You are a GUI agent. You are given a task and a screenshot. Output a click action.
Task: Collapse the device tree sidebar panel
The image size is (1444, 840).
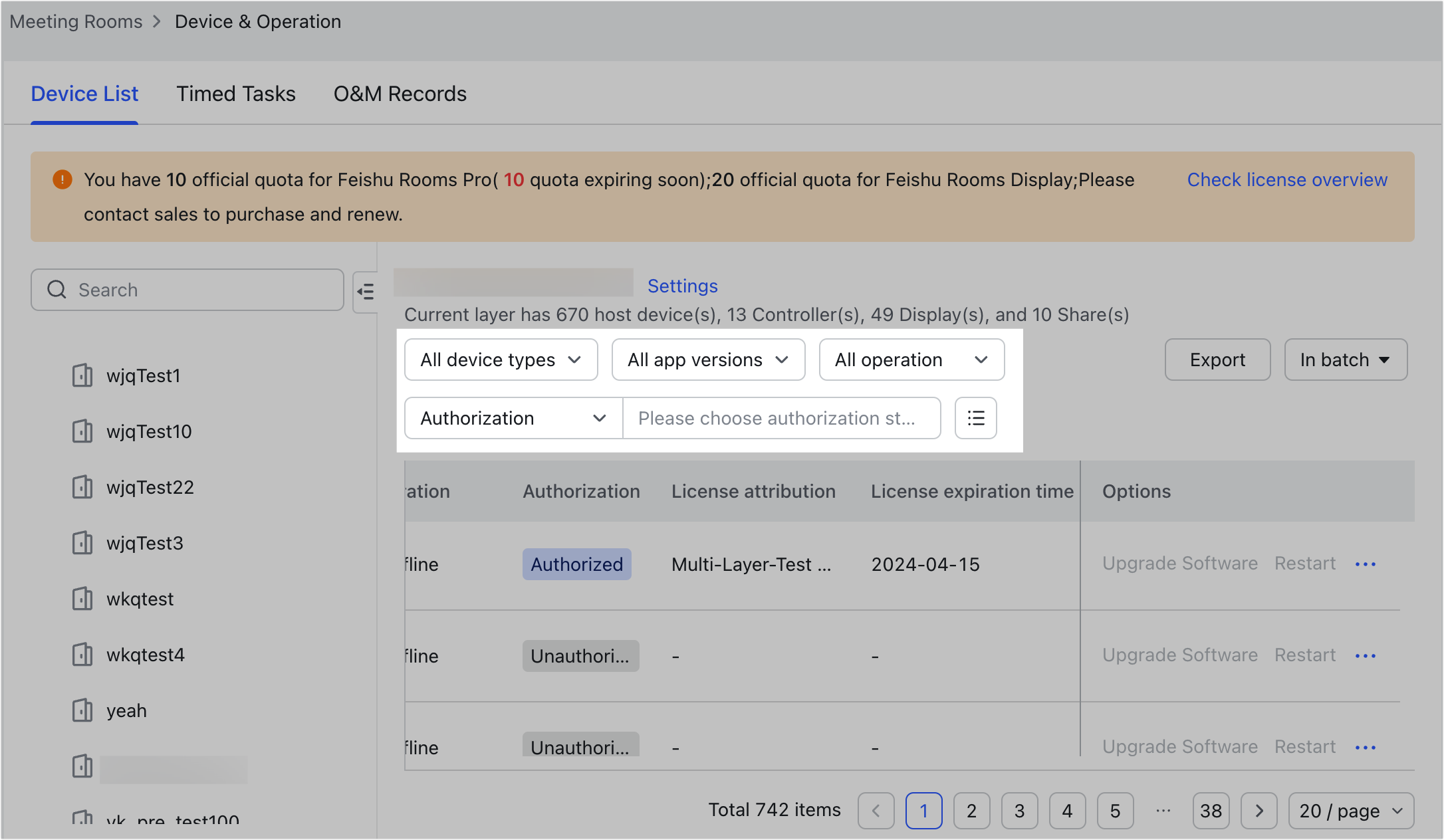click(x=365, y=291)
